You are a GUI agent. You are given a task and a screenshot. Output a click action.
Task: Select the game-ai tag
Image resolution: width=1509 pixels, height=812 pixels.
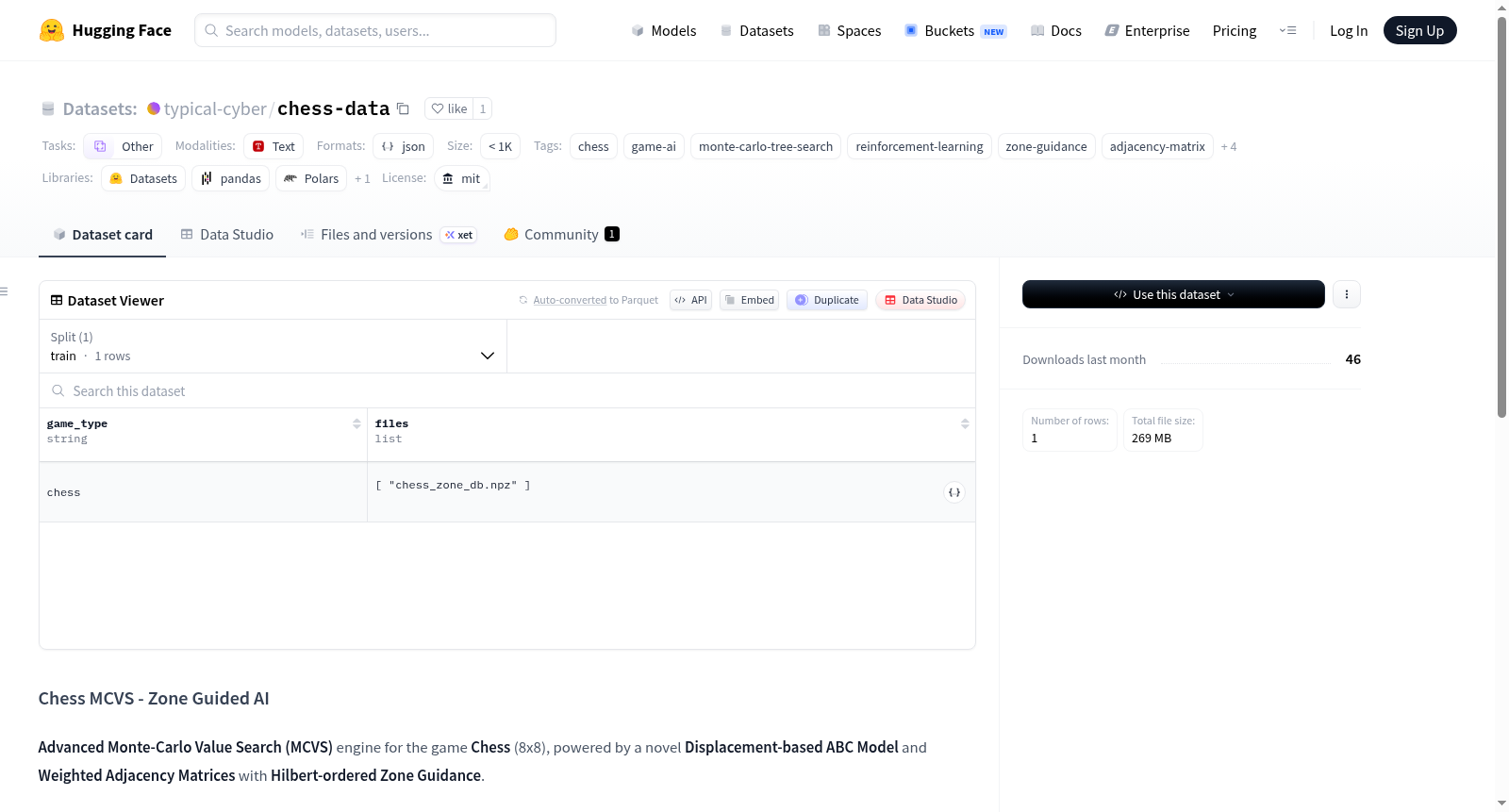click(x=654, y=146)
